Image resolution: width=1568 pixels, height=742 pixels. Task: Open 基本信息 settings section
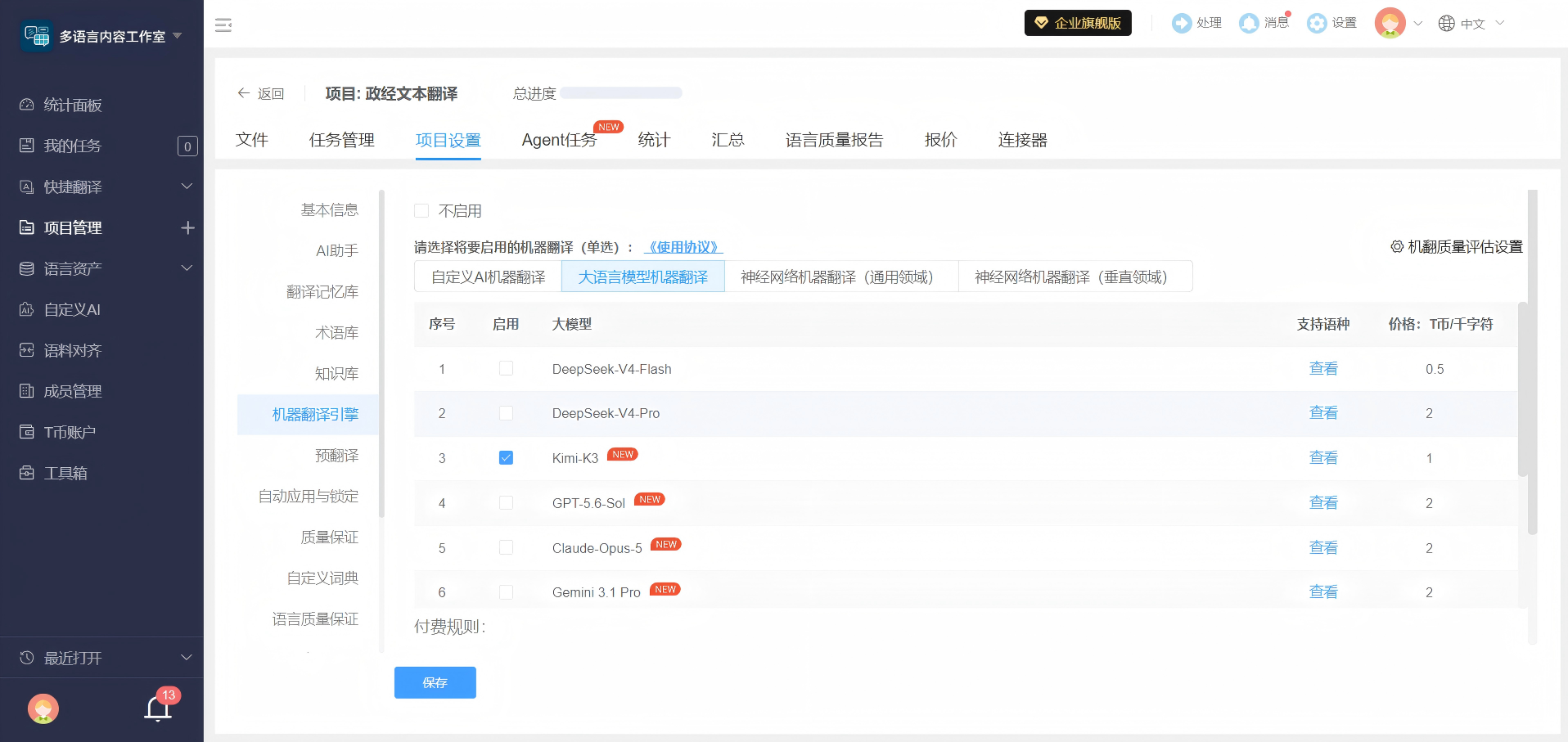pos(330,210)
